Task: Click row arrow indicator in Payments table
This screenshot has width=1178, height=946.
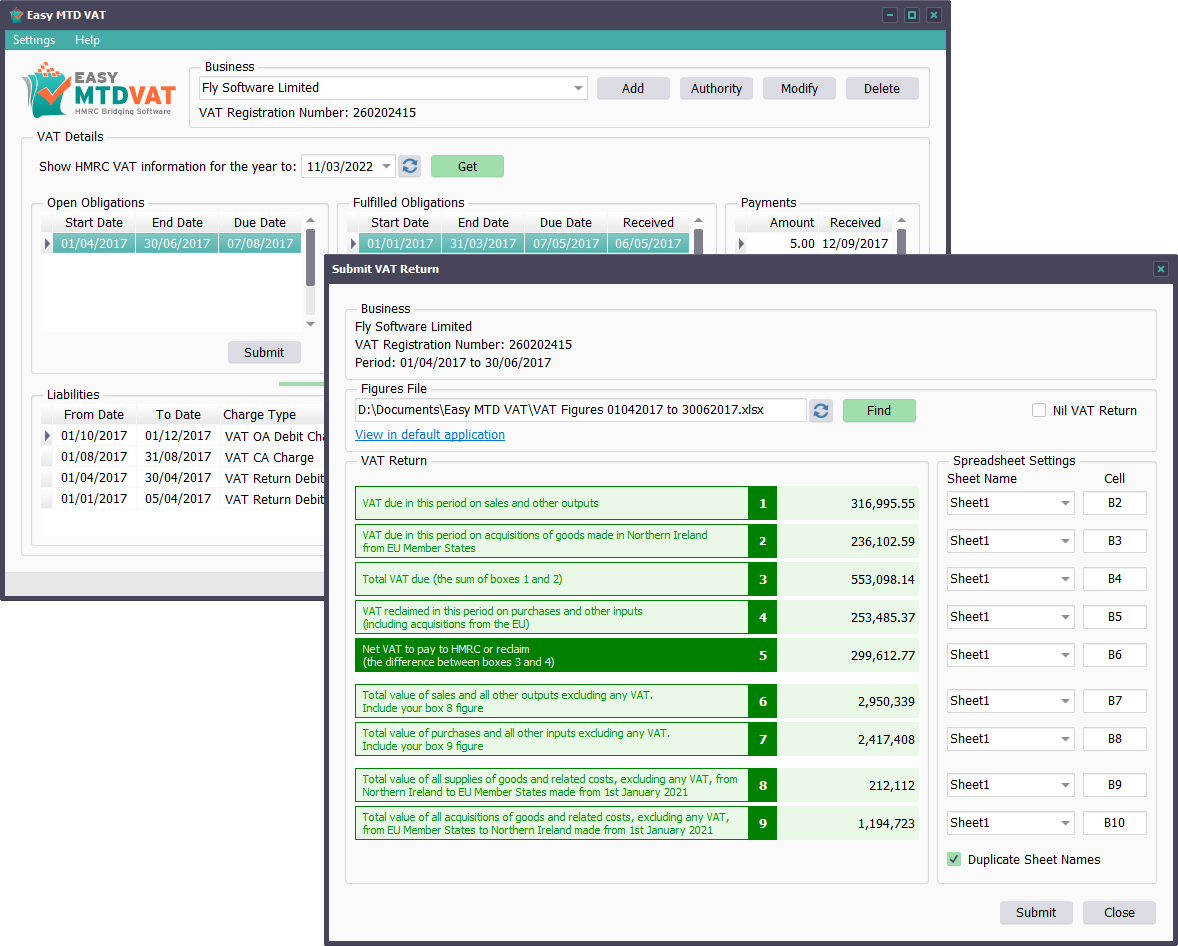Action: click(742, 243)
